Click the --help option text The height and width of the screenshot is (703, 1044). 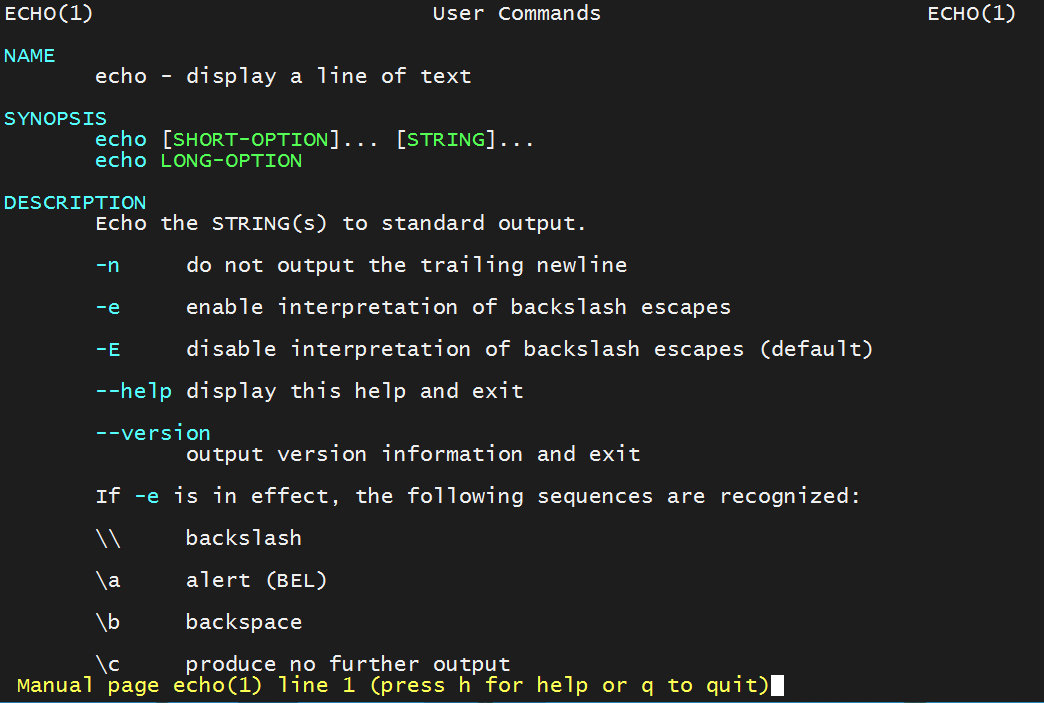pos(133,391)
